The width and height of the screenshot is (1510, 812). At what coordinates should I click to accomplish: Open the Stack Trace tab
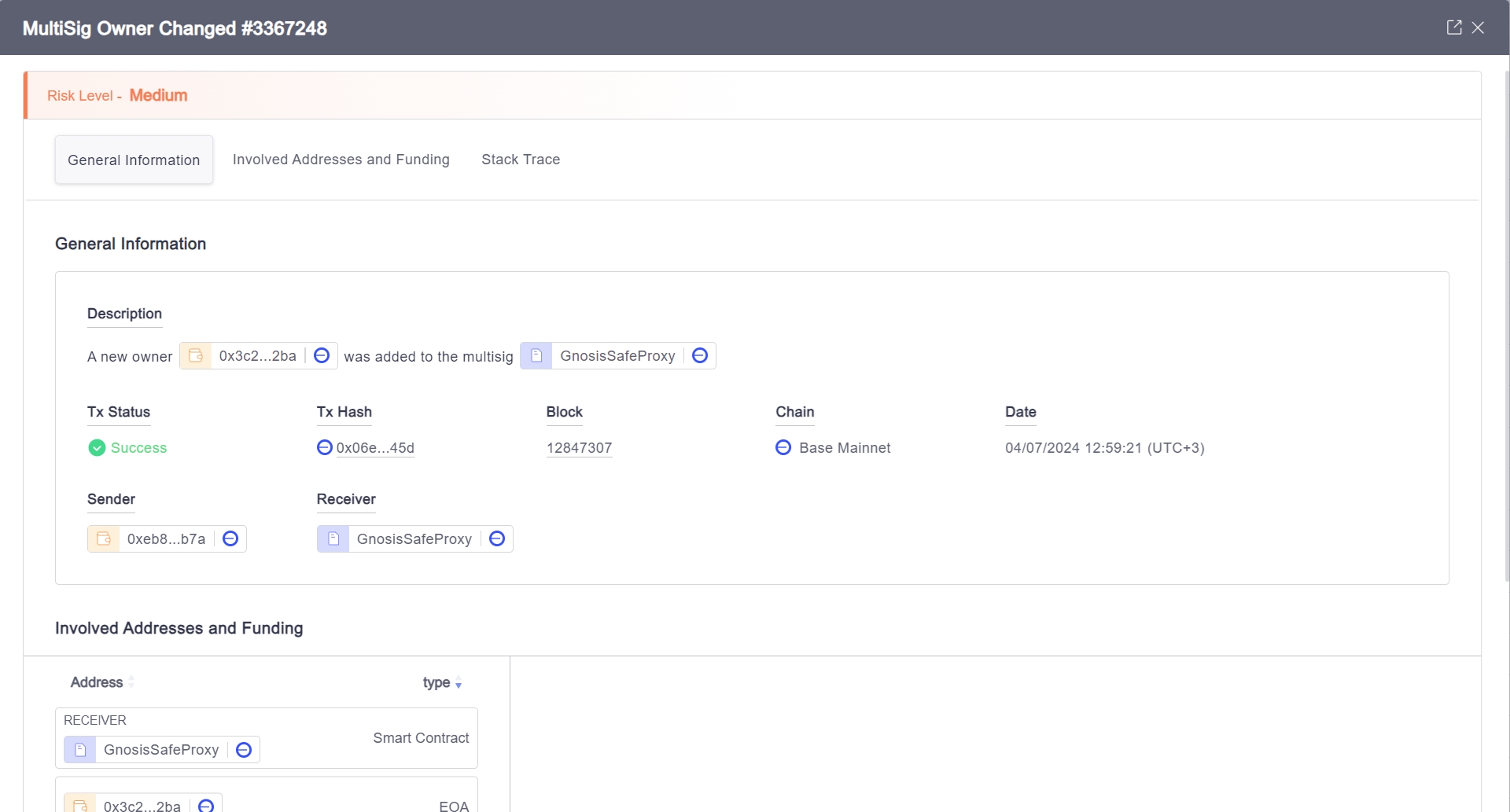(521, 160)
